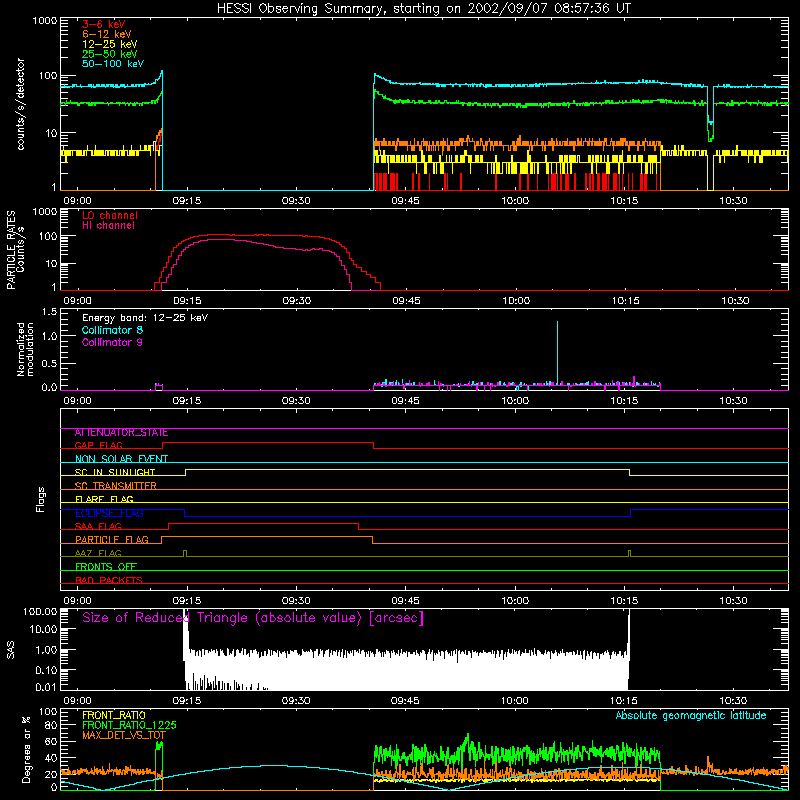Select the yellow 'FRONT_RATIO' legend label
Viewport: 800px width, 800px height.
click(114, 715)
